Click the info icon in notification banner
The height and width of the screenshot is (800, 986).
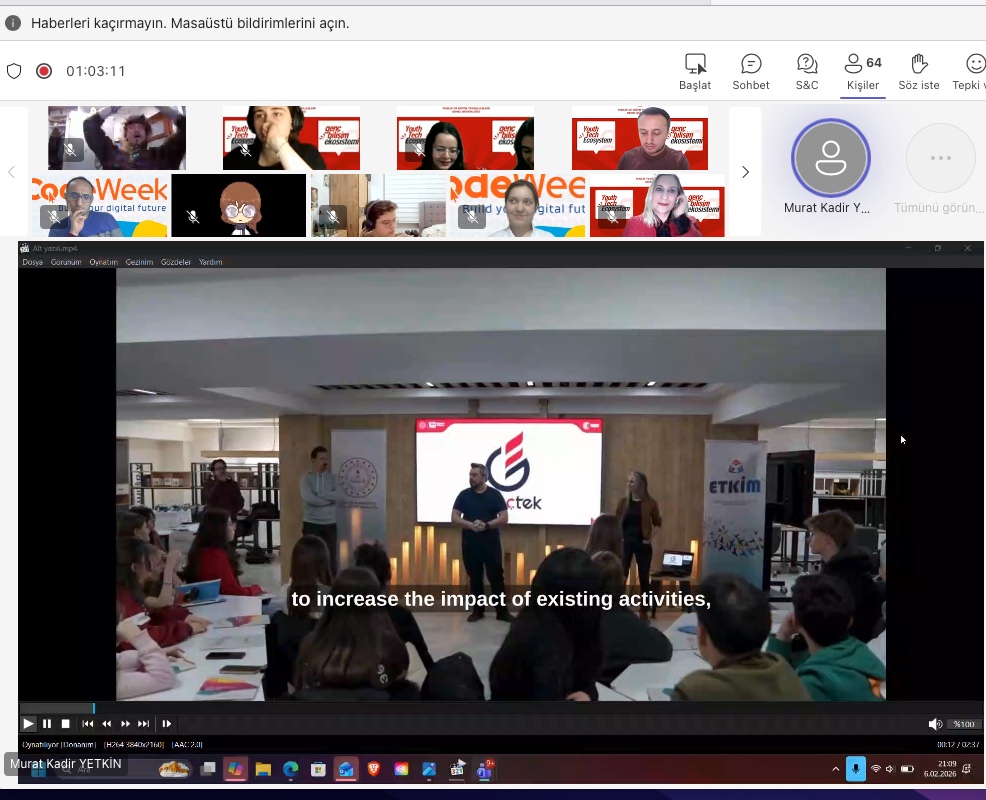[13, 22]
